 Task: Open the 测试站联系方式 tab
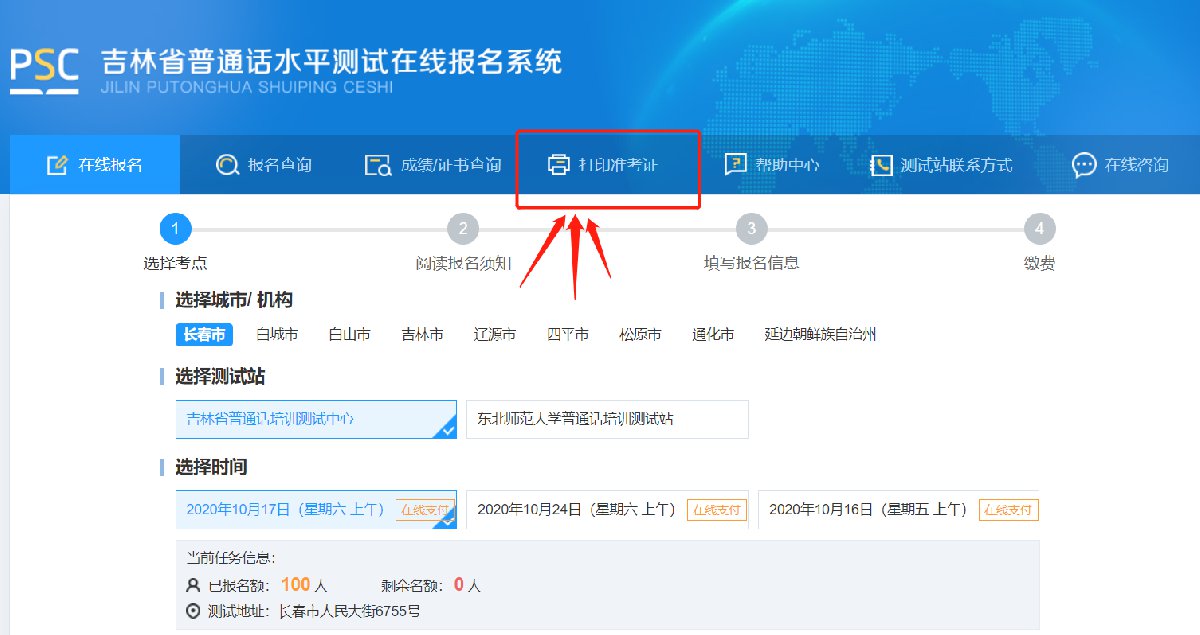point(942,165)
